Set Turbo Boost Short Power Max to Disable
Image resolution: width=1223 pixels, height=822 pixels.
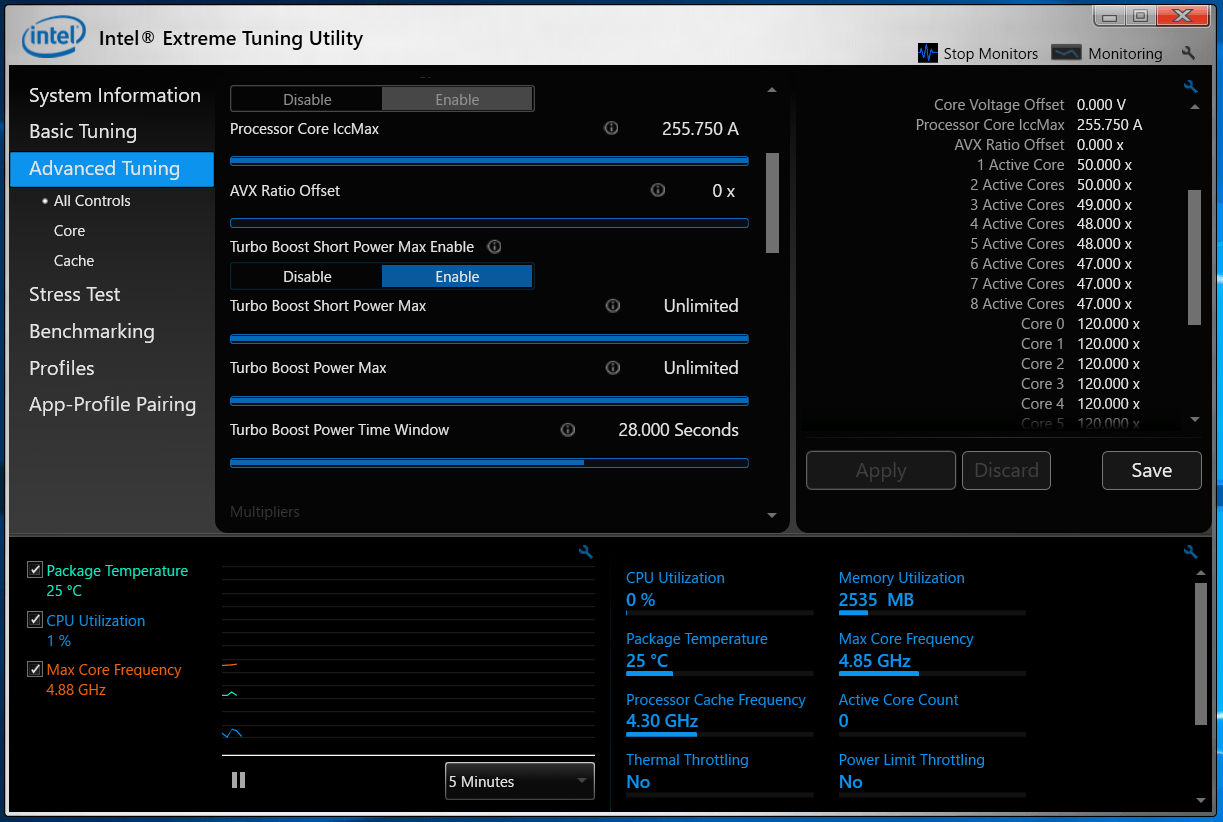[x=307, y=276]
